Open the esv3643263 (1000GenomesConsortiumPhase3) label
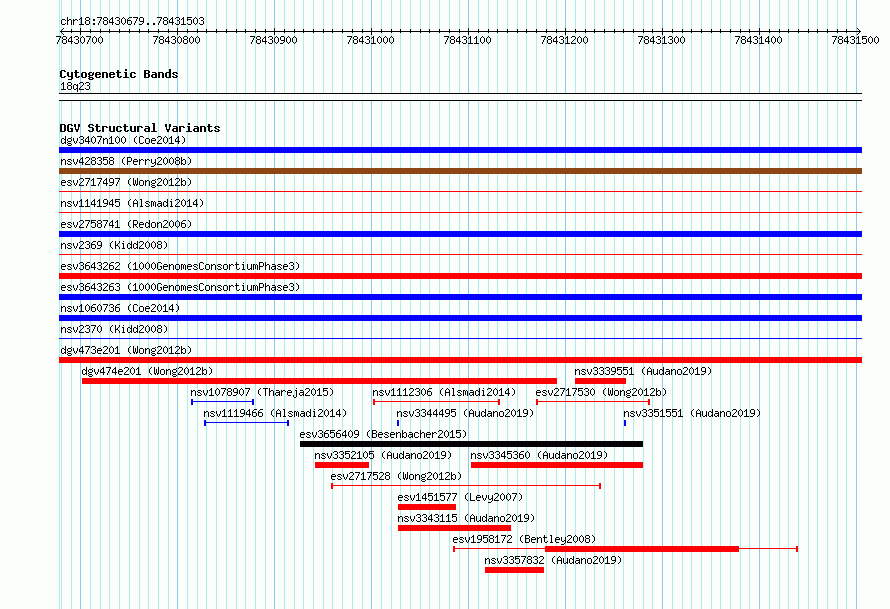This screenshot has height=609, width=890. (x=180, y=287)
